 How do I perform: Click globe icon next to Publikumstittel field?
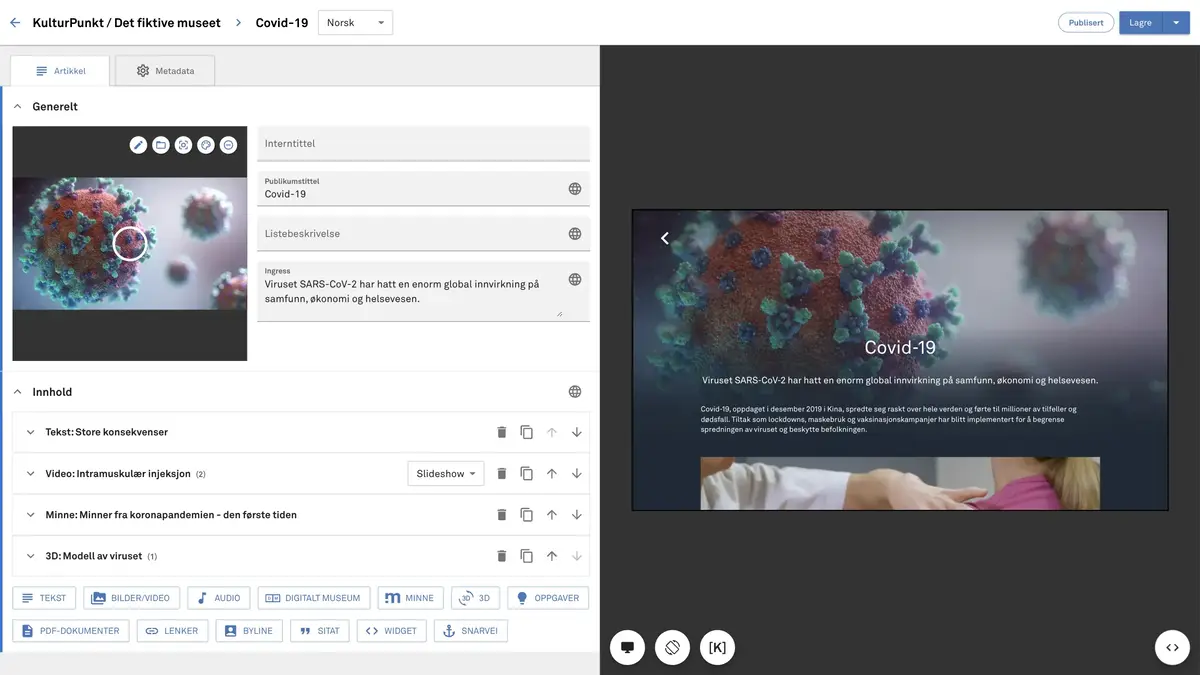pos(575,189)
